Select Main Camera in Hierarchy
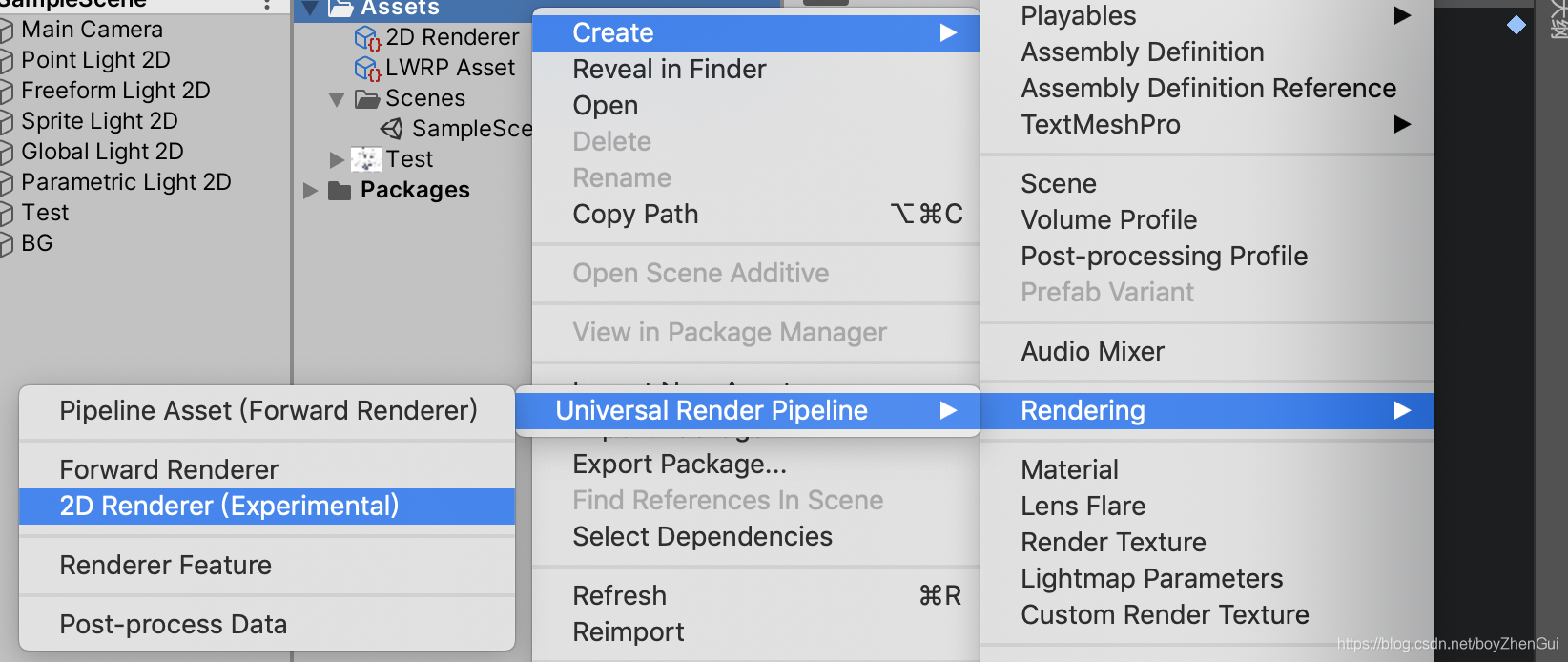Screen dimensions: 1568x662 (92, 30)
